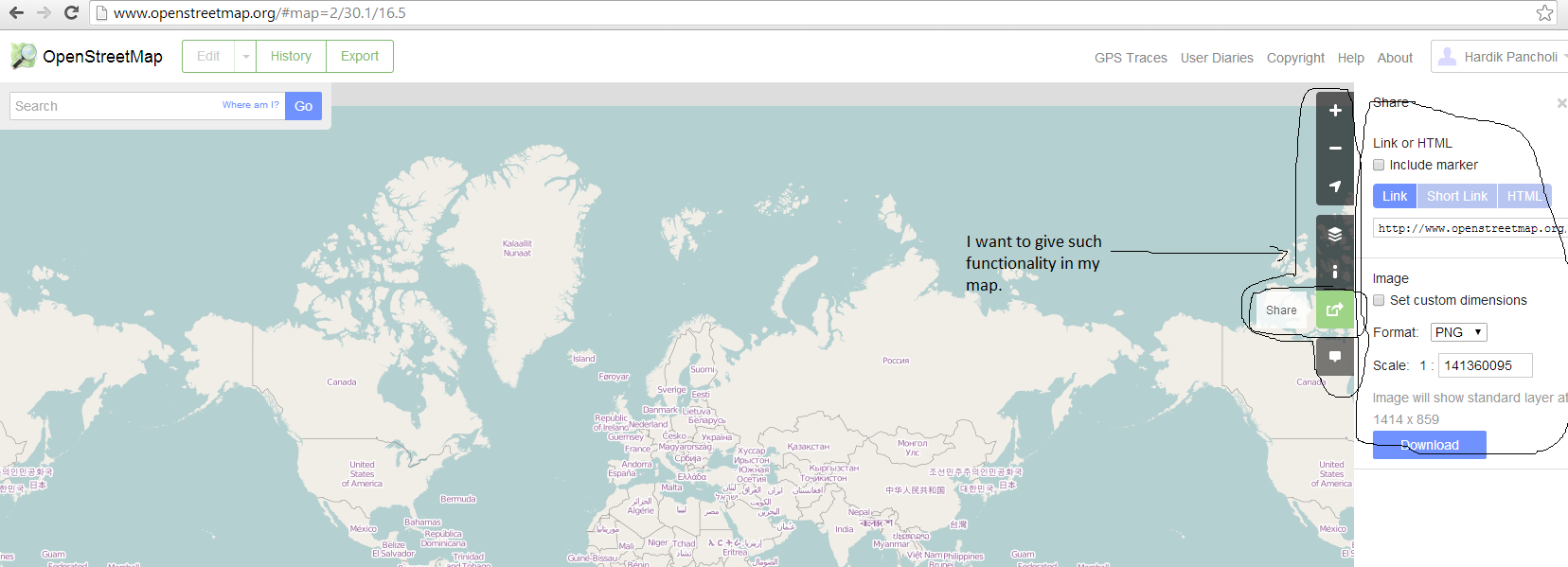
Task: Select the Short Link tab
Action: coord(1457,196)
